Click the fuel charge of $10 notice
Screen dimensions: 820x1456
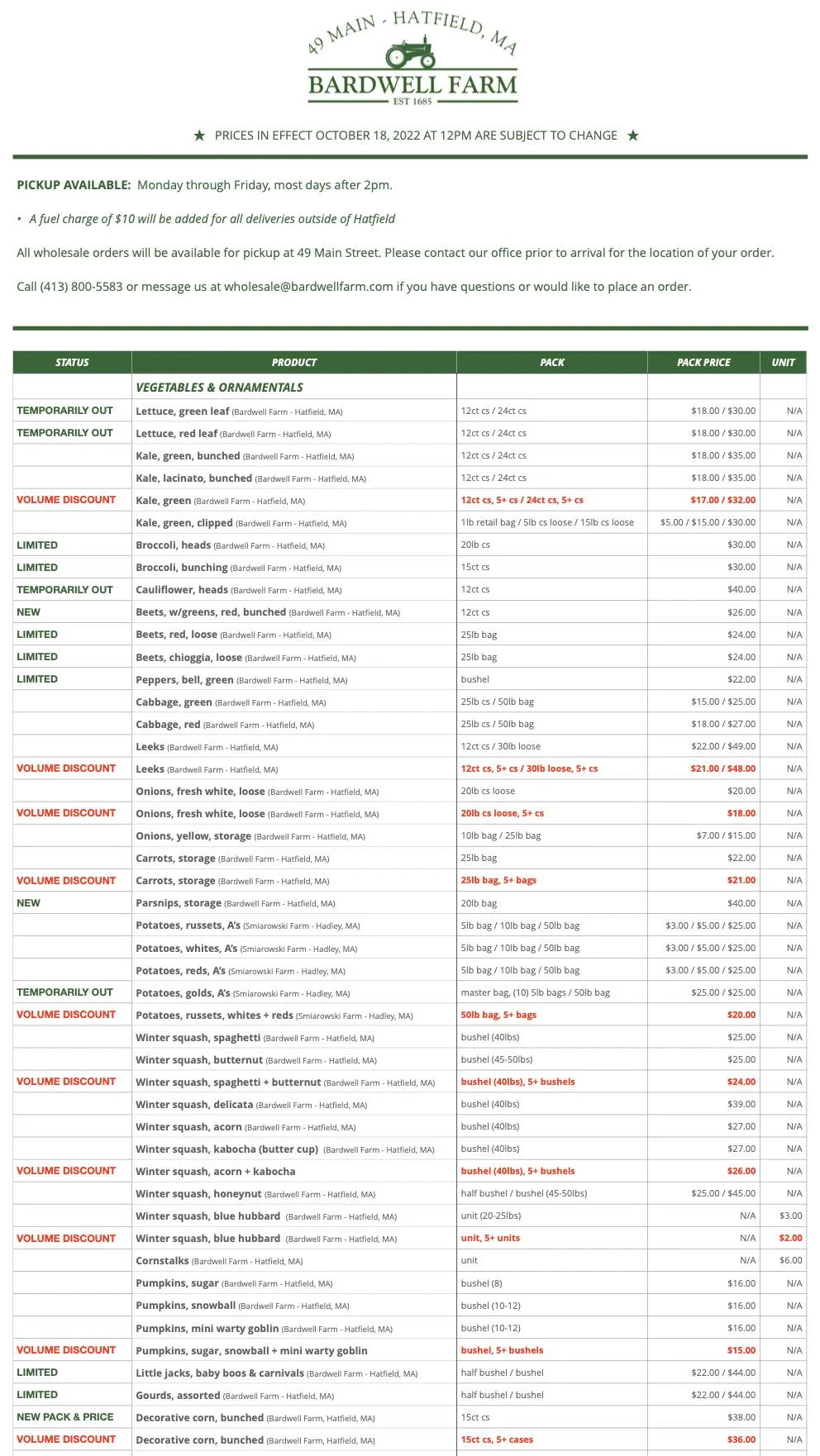[212, 219]
